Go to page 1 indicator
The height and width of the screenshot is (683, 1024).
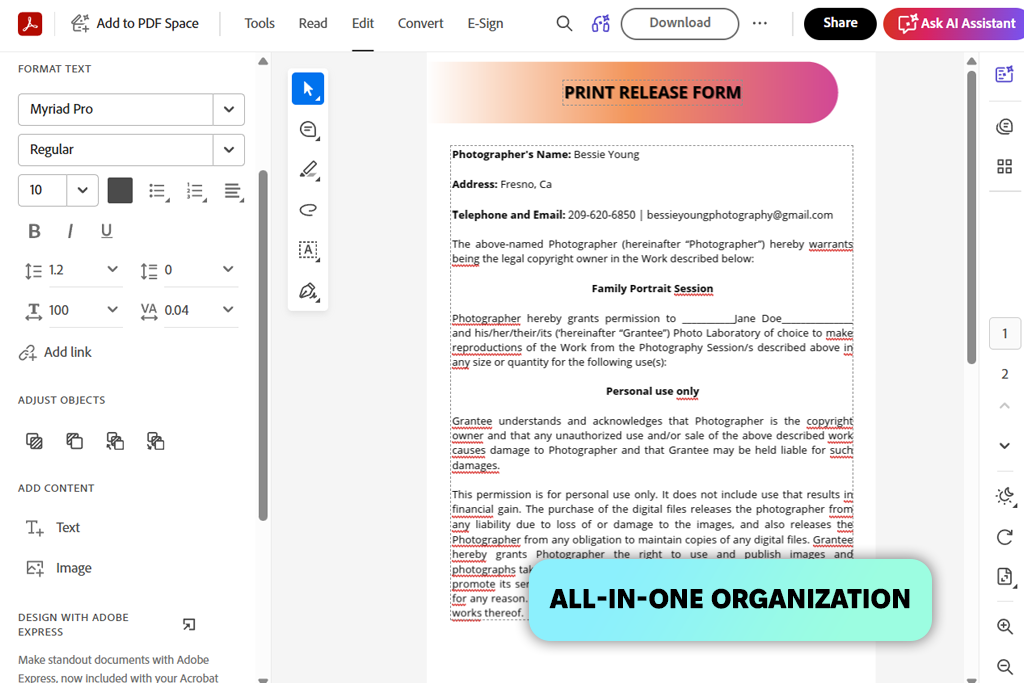click(1004, 334)
